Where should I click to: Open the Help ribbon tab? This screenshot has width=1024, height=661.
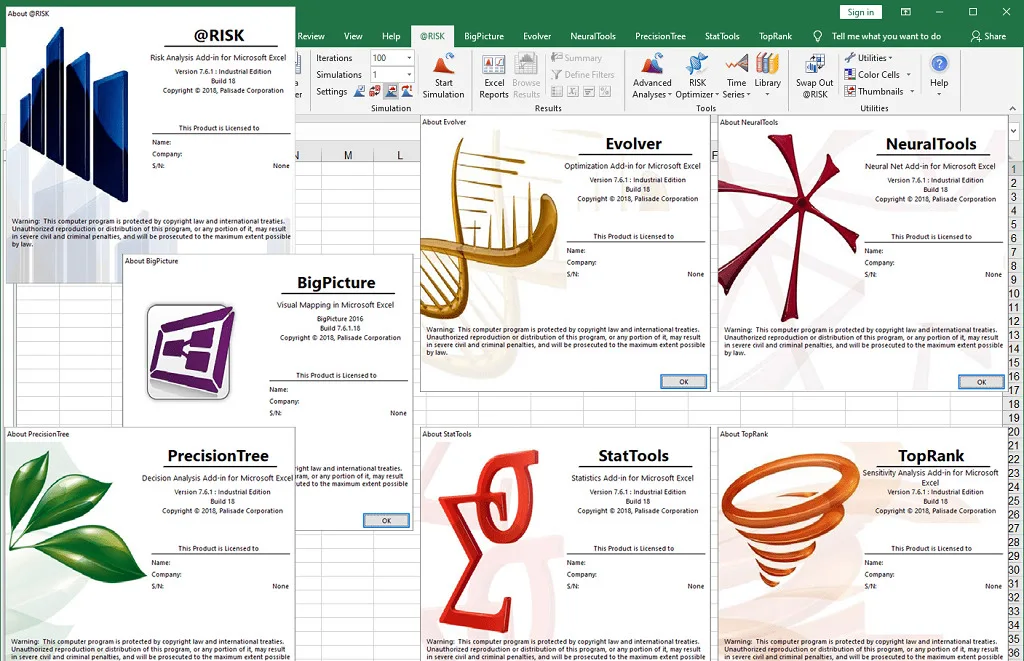coord(391,37)
